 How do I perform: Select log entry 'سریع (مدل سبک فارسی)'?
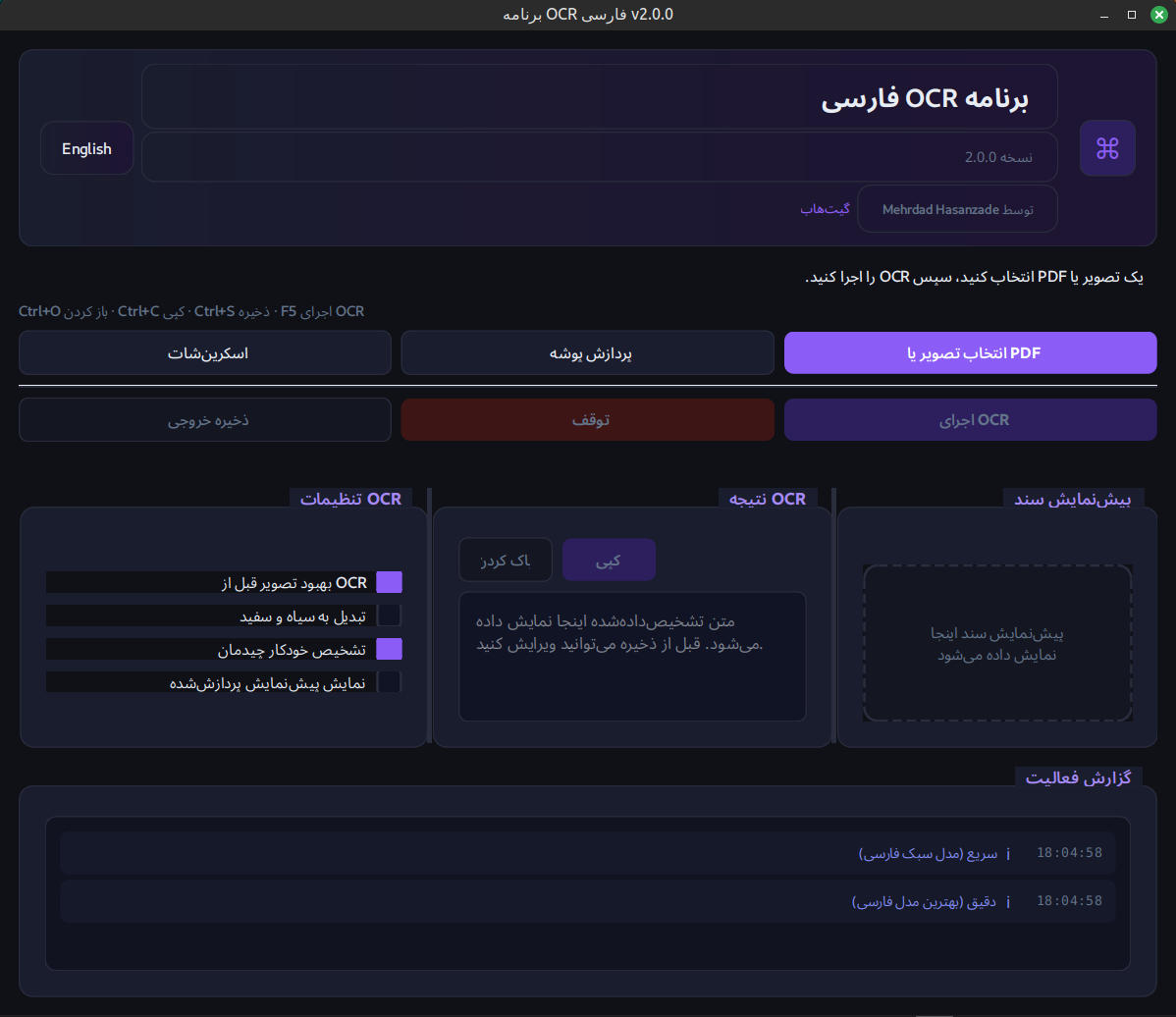pyautogui.click(x=588, y=853)
